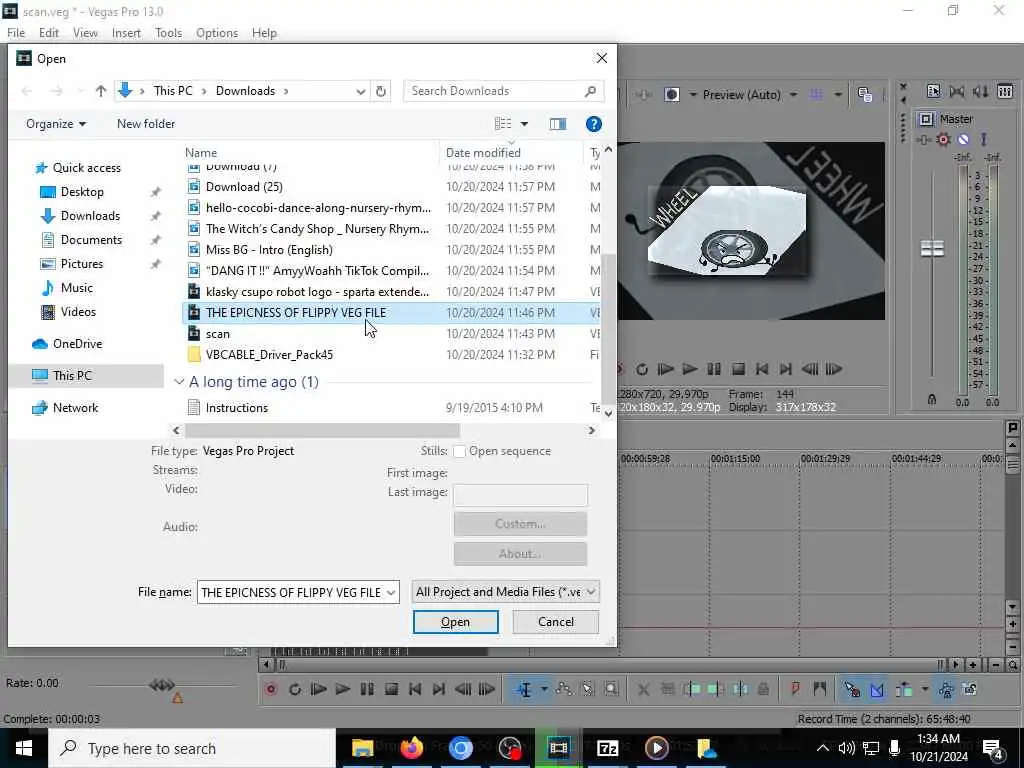Pause playback in the timeline transport bar
Screen dimensions: 1024x768
(367, 689)
